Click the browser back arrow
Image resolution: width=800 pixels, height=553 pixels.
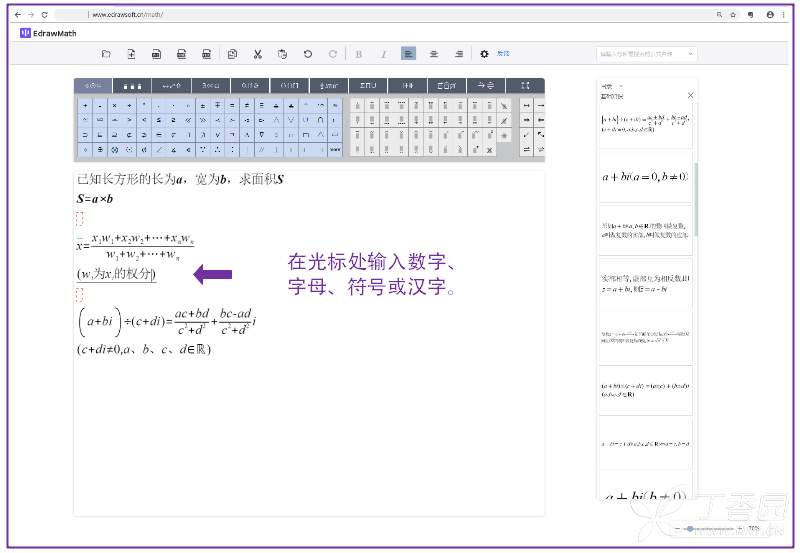point(18,15)
